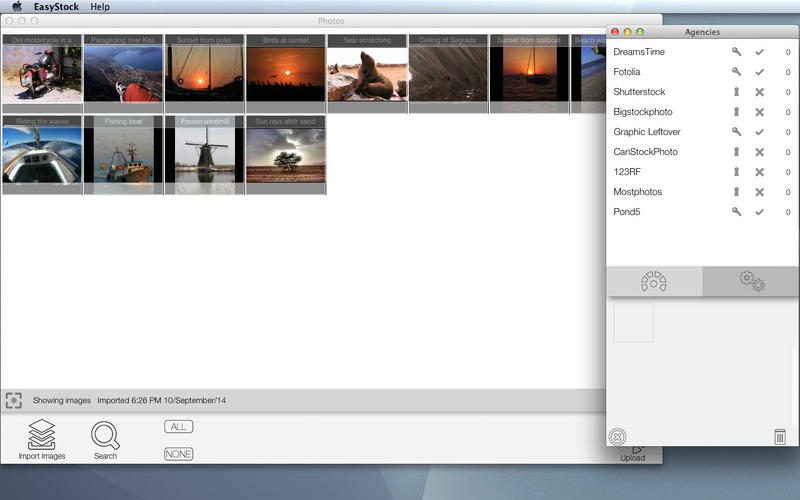
Task: Open the Search magnifier tool
Action: [105, 436]
